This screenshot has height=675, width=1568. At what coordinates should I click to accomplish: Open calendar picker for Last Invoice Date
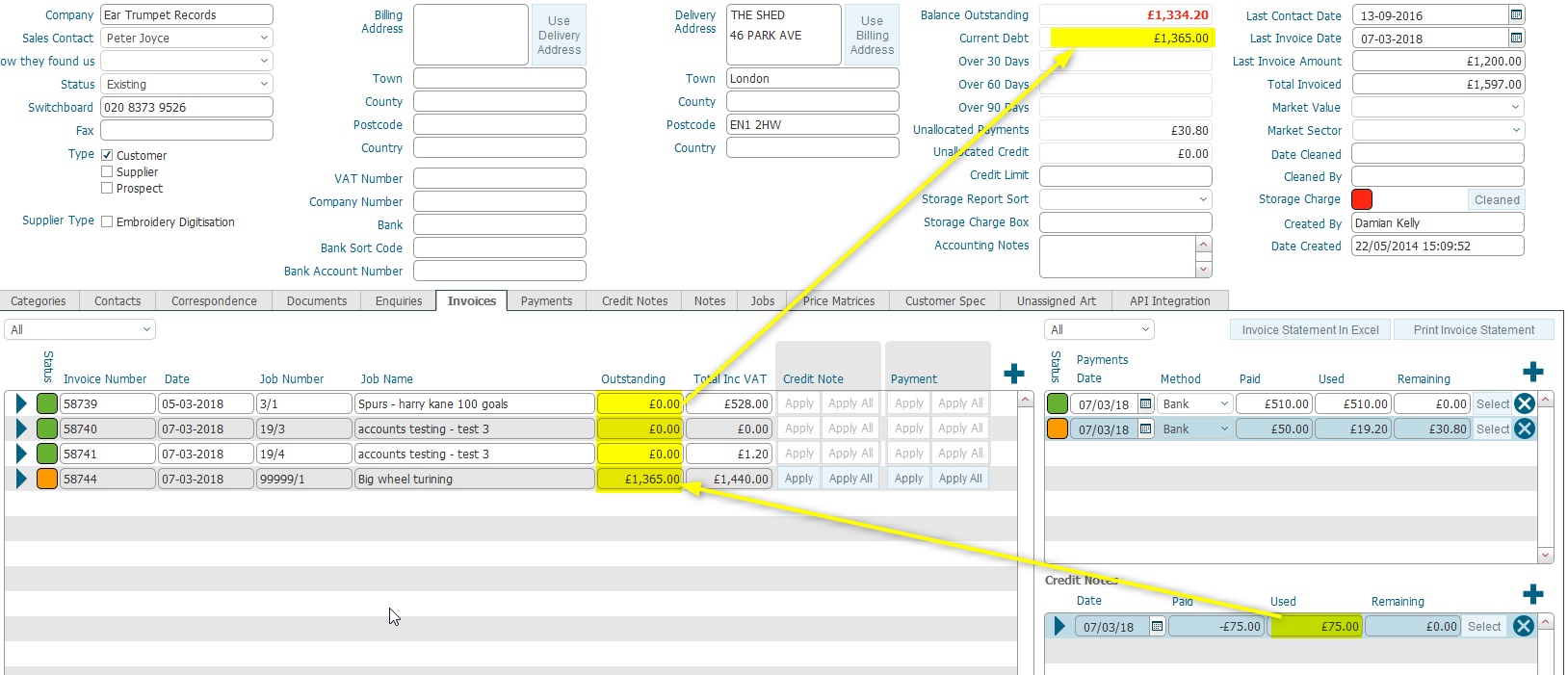[x=1516, y=39]
